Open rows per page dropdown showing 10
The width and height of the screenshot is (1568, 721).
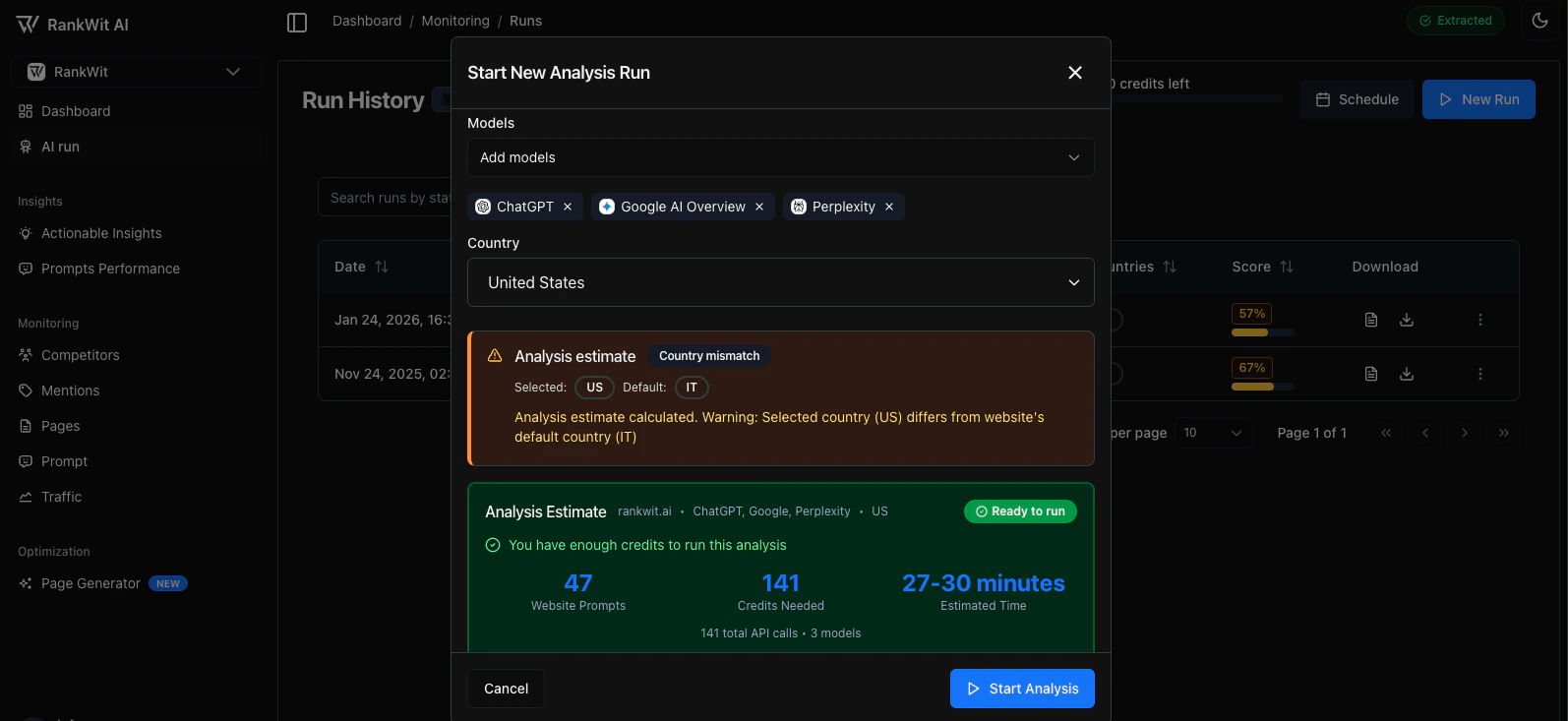1213,433
